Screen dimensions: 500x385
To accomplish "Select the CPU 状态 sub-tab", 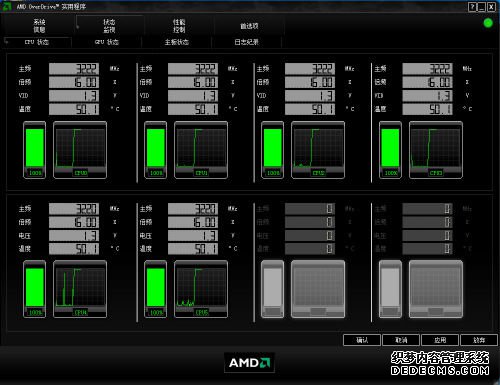I will pos(37,42).
